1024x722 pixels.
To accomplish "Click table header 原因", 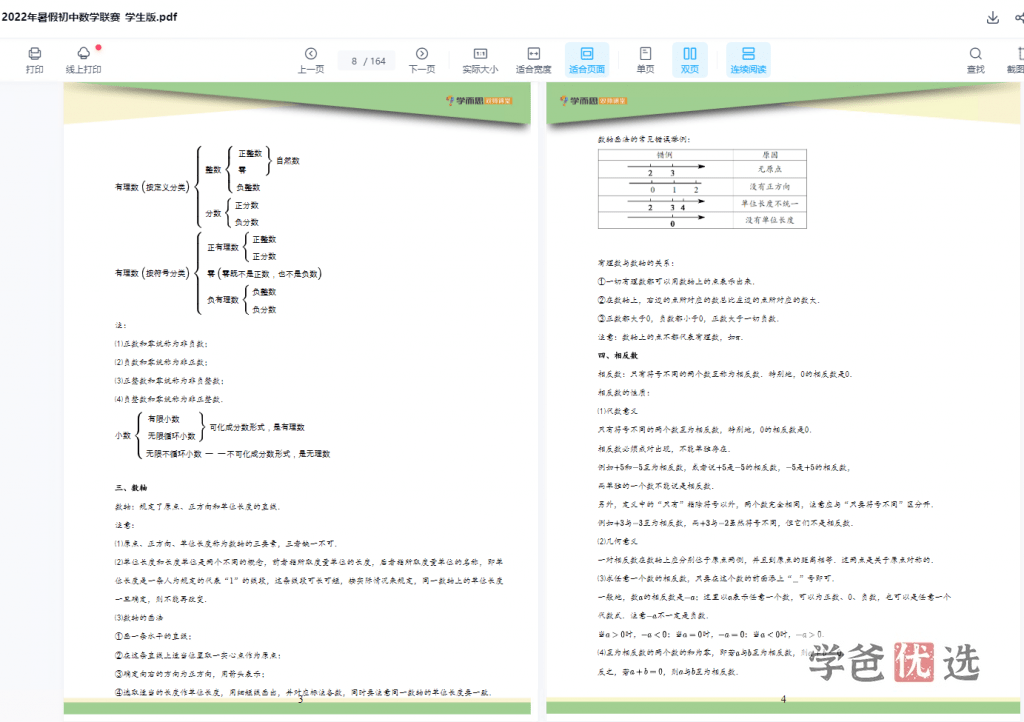I will pos(770,155).
